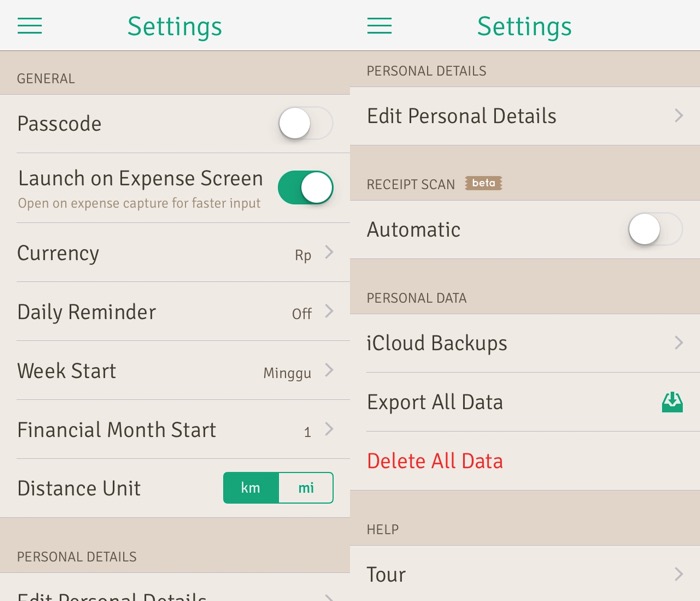
Task: Tap the Export All Data download icon
Action: [x=672, y=402]
